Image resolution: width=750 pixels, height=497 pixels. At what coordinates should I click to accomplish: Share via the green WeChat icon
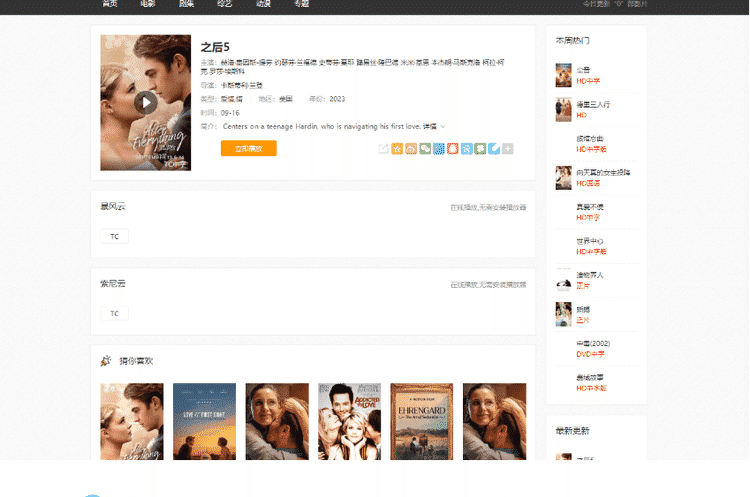coord(425,149)
